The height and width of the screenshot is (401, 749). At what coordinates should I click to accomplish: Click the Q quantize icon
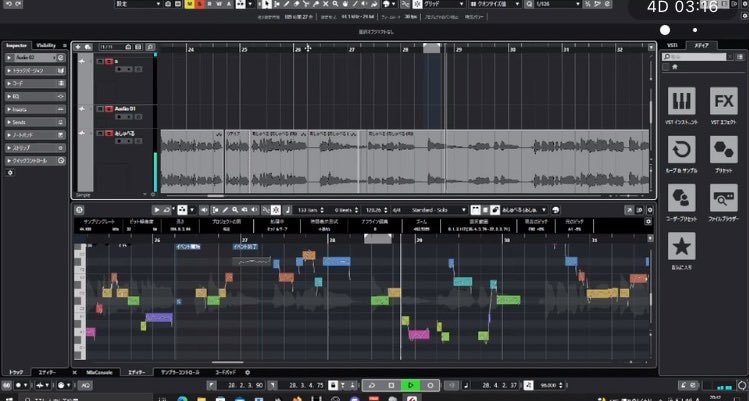click(x=529, y=4)
